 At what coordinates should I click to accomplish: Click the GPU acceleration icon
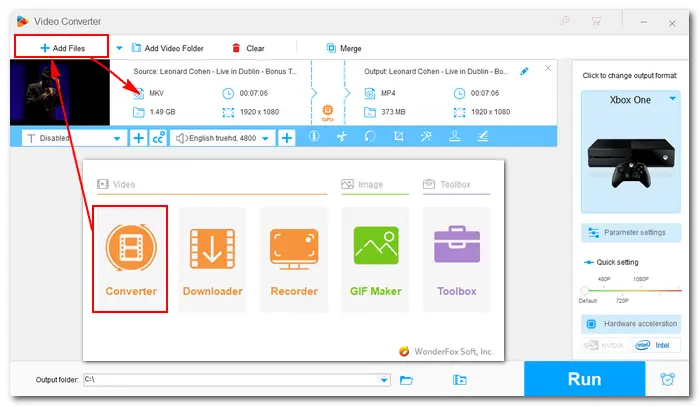point(328,112)
